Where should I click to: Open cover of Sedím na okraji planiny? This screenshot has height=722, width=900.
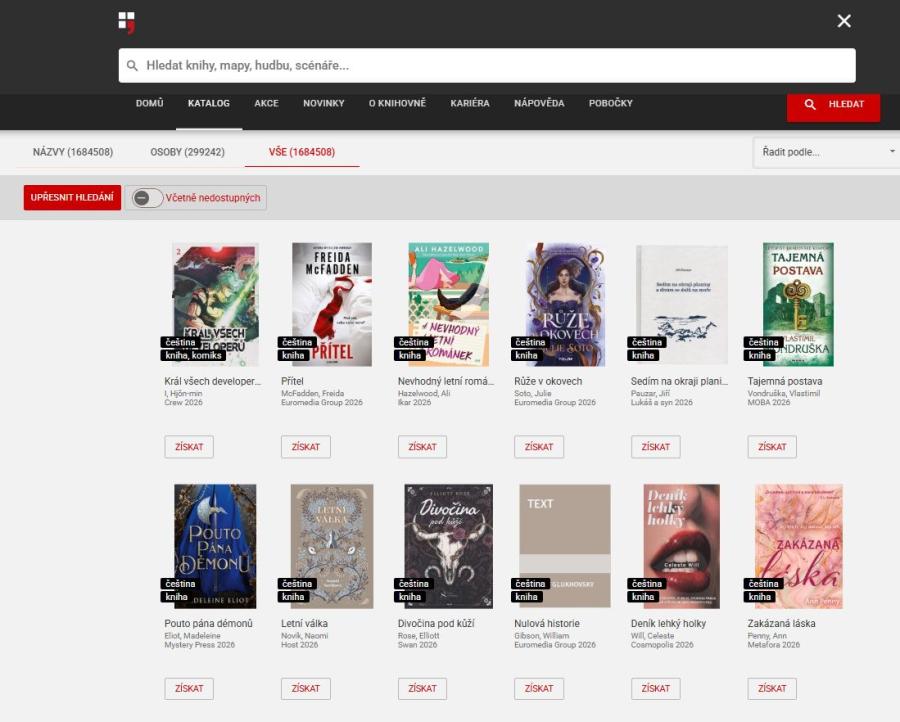[x=682, y=304]
